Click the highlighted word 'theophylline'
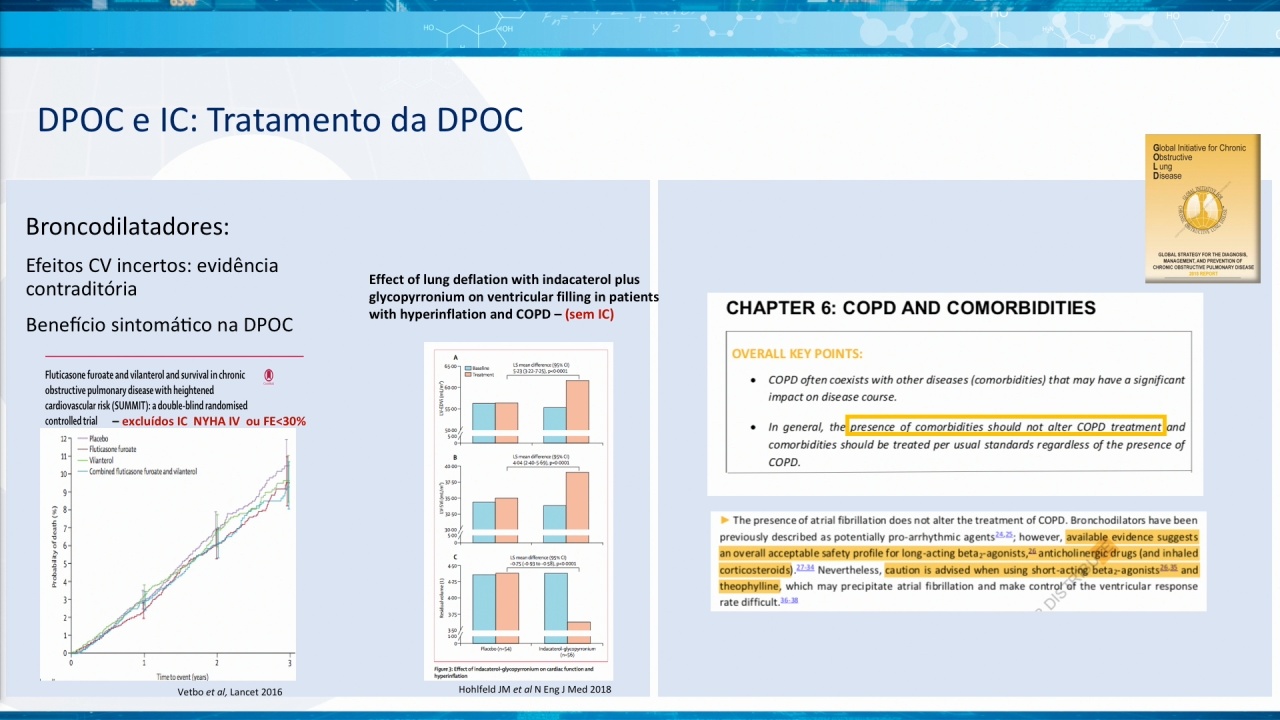The width and height of the screenshot is (1280, 720). tap(750, 586)
